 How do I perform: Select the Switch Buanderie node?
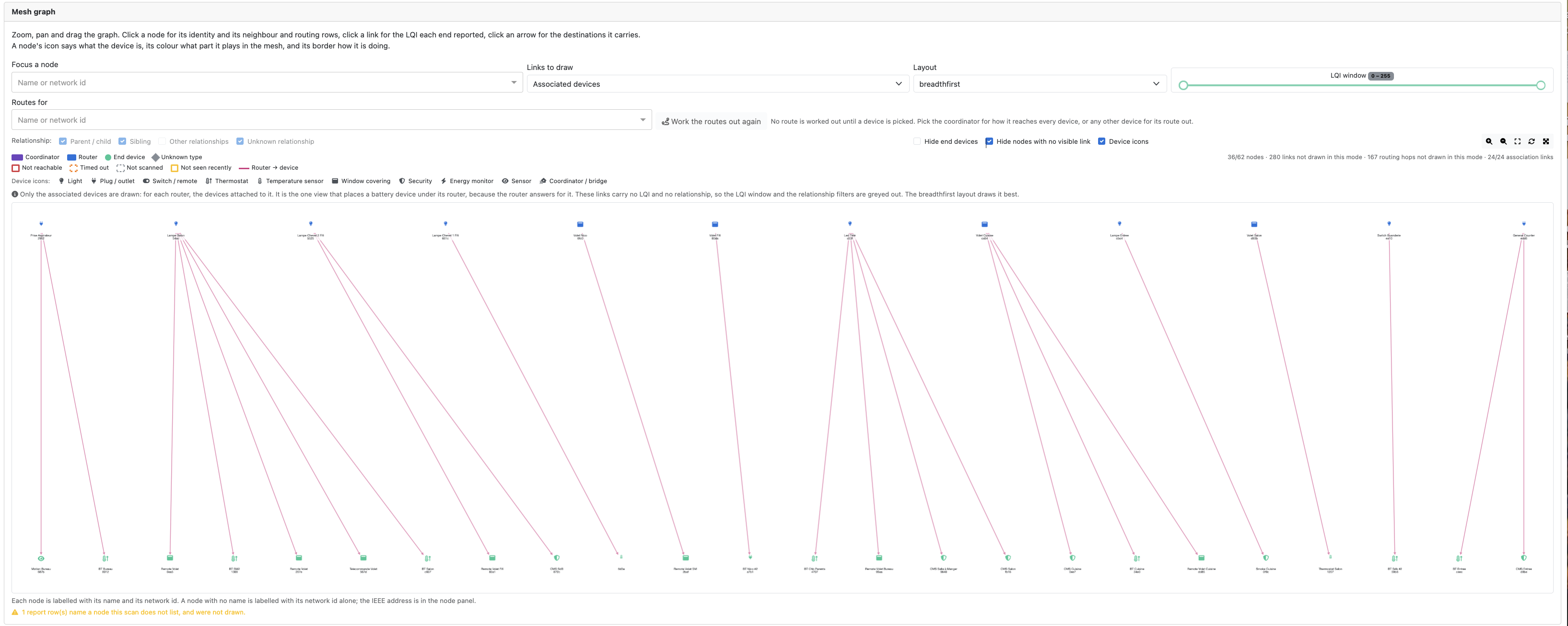tap(1389, 224)
